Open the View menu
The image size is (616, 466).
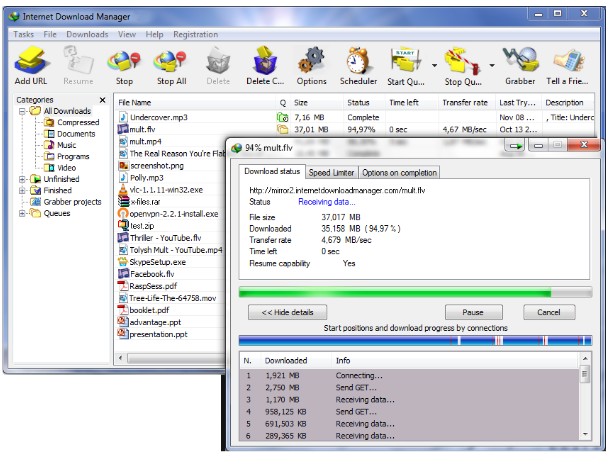coord(127,34)
